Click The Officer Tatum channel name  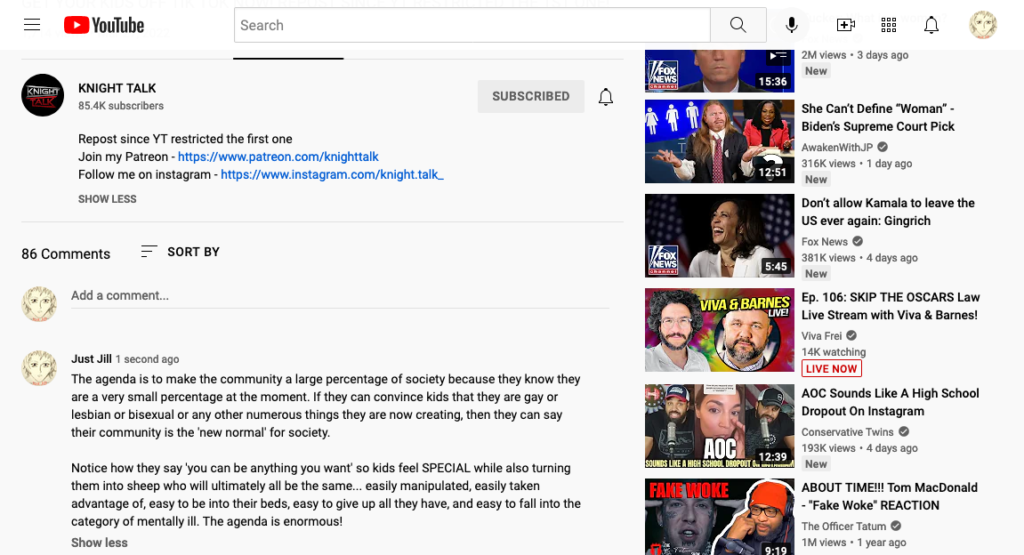click(844, 526)
